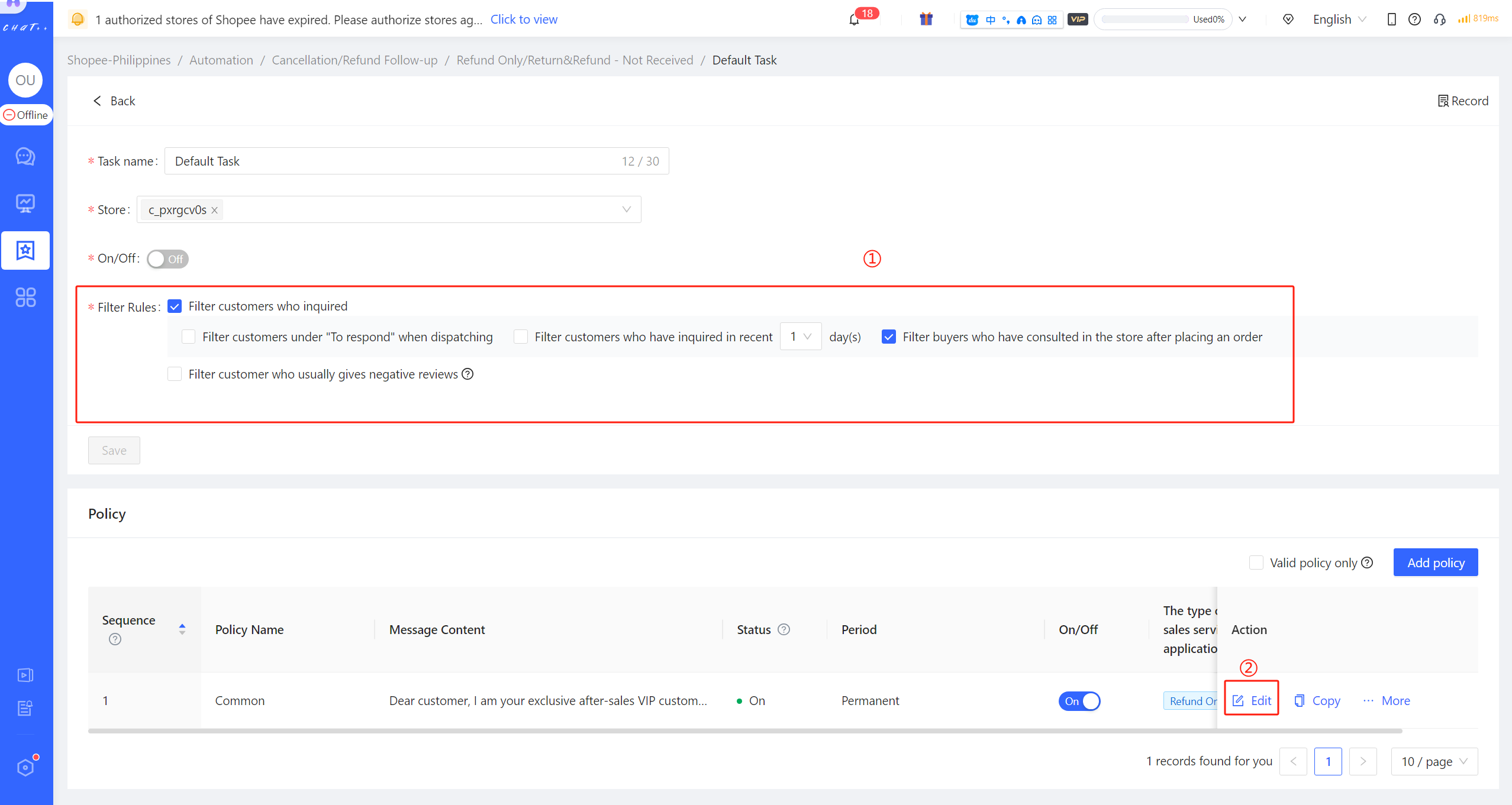This screenshot has height=805, width=1512.
Task: Click the next page arrow
Action: [1363, 761]
